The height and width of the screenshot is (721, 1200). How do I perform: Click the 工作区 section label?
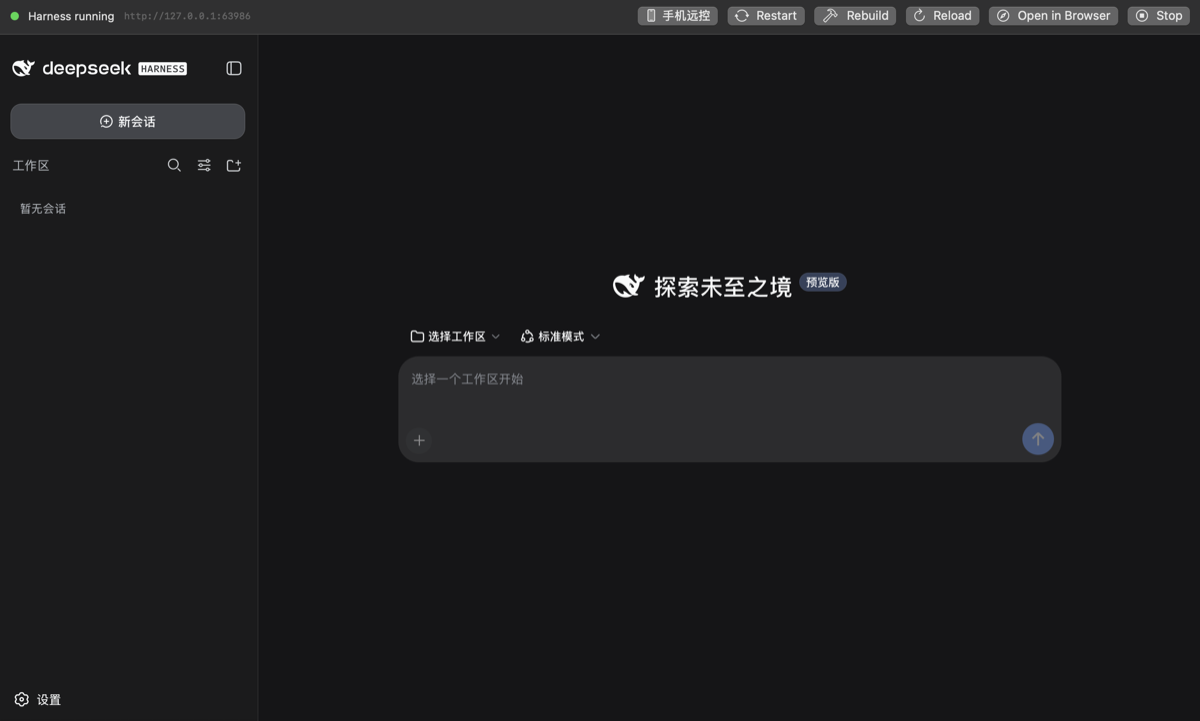pos(31,166)
